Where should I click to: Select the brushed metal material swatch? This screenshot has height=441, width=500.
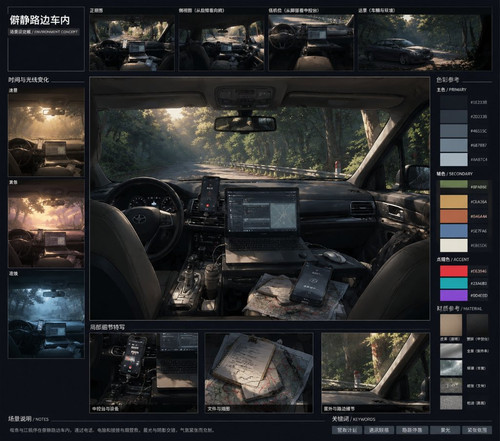[x=451, y=351]
